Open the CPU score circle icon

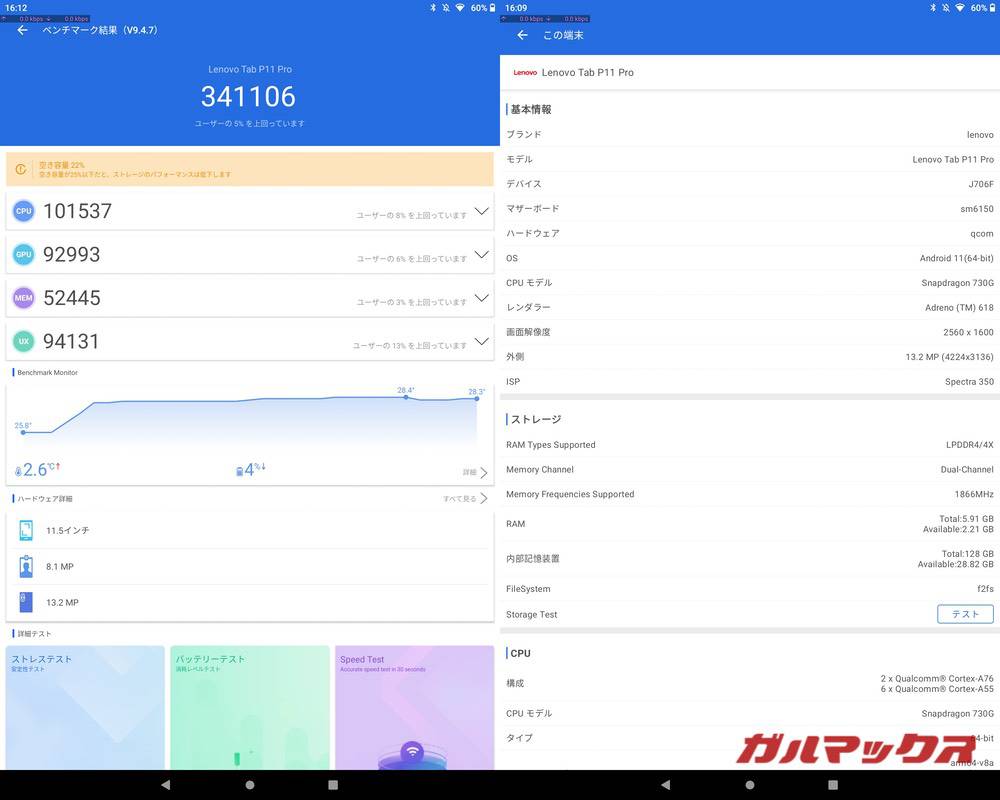pyautogui.click(x=23, y=210)
